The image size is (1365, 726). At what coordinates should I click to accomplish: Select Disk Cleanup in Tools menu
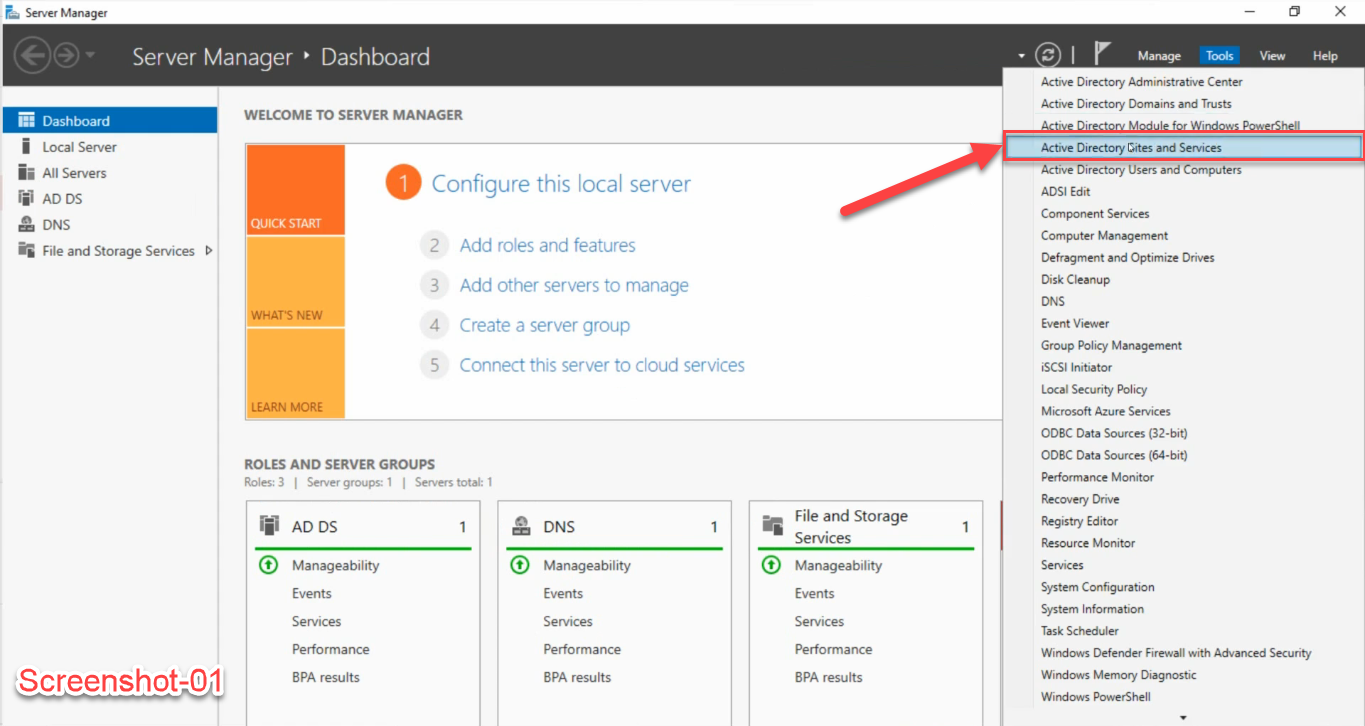click(x=1184, y=279)
